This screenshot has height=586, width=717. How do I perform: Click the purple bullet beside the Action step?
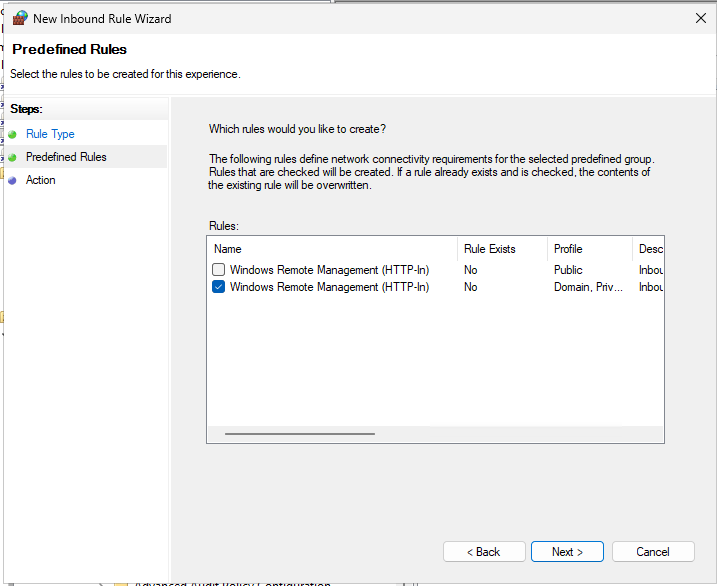click(12, 181)
